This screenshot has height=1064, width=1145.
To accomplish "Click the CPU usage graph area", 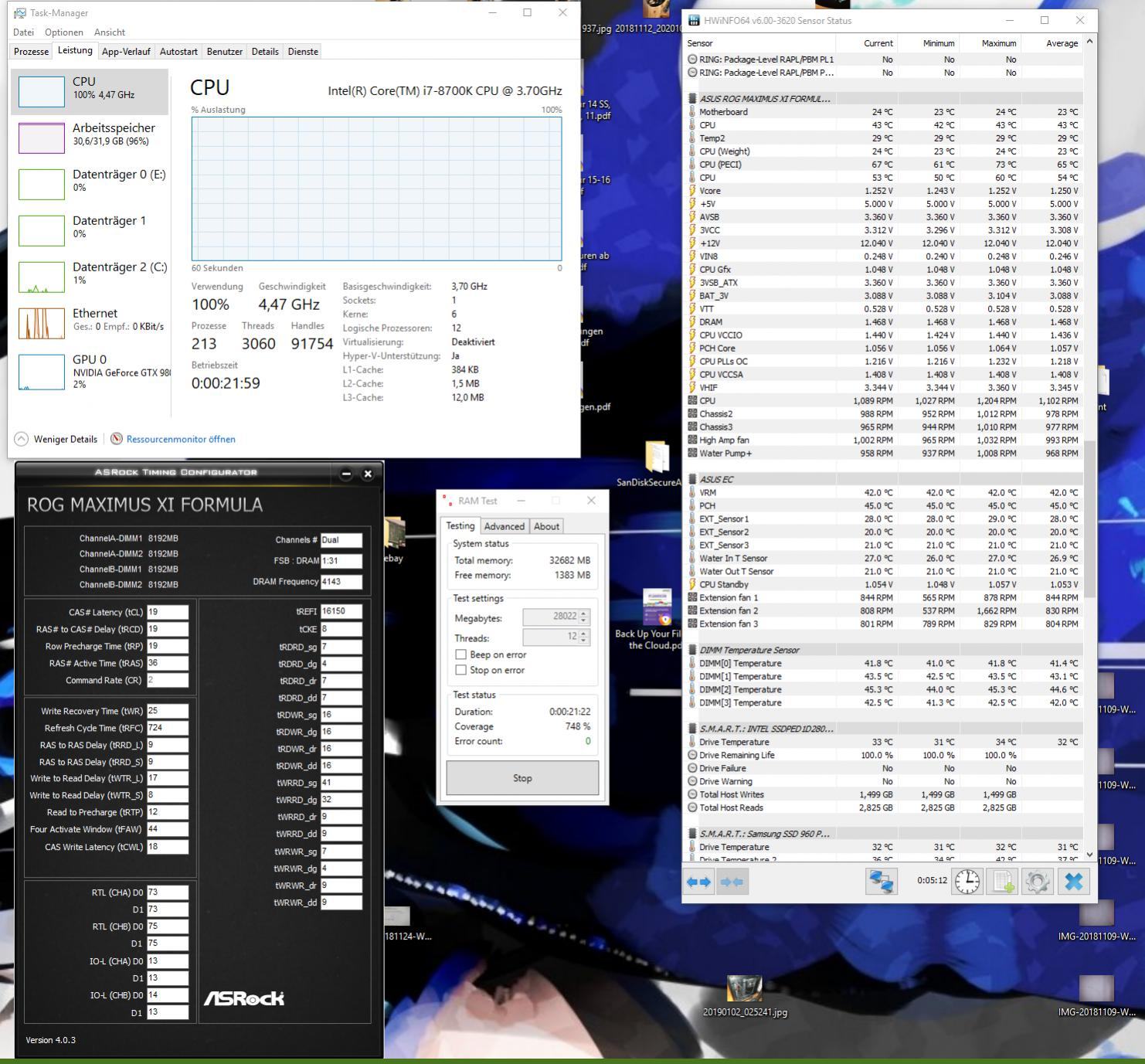I will (377, 189).
